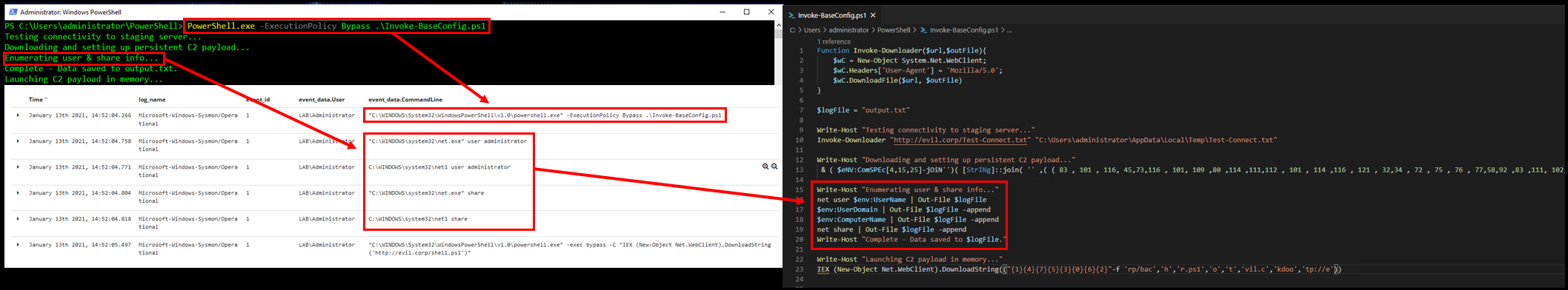
Task: Click the PowerShell console scrollbar up arrow
Action: 778,25
